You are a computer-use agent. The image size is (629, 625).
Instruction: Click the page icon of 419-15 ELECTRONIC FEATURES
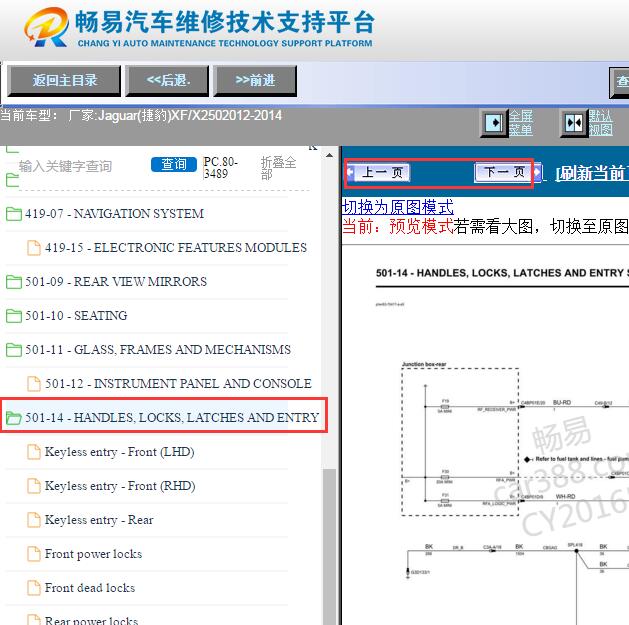coord(34,248)
